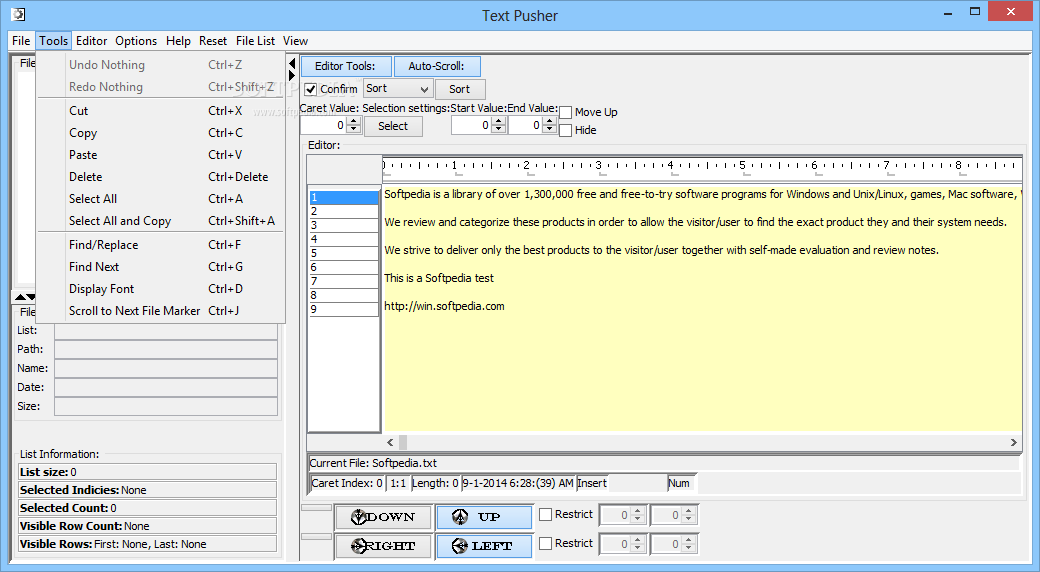Increase Start Value with up spinner
1040x572 pixels.
pos(499,121)
